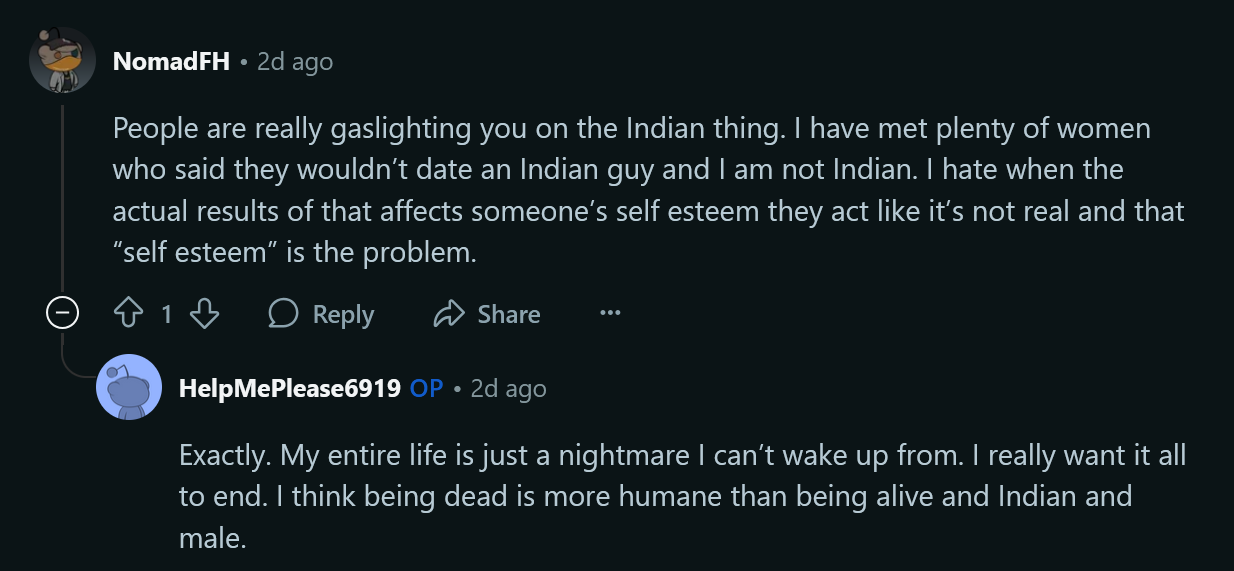Click NomadFH's comment text about gaslighting
This screenshot has width=1234, height=571.
(x=630, y=190)
